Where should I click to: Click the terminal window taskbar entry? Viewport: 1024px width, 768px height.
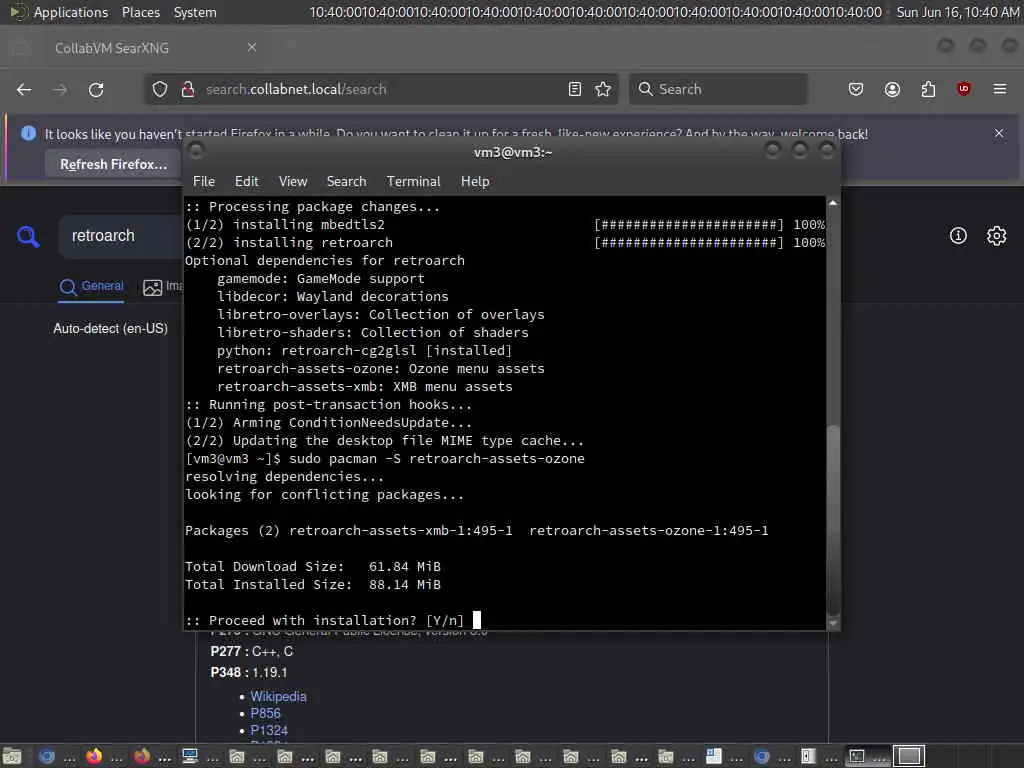point(867,756)
